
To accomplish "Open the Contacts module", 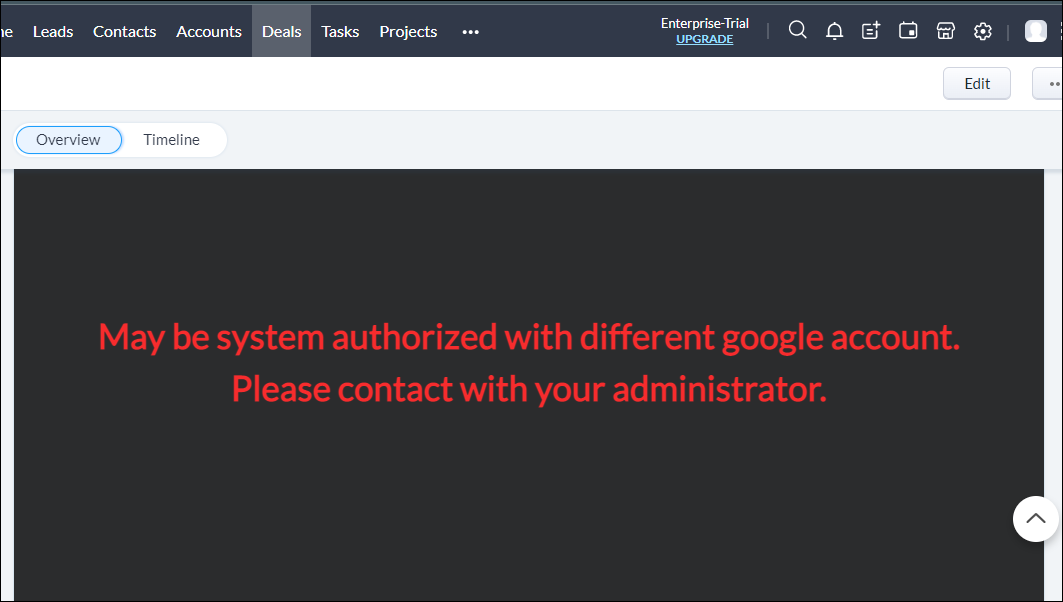I will coord(125,31).
